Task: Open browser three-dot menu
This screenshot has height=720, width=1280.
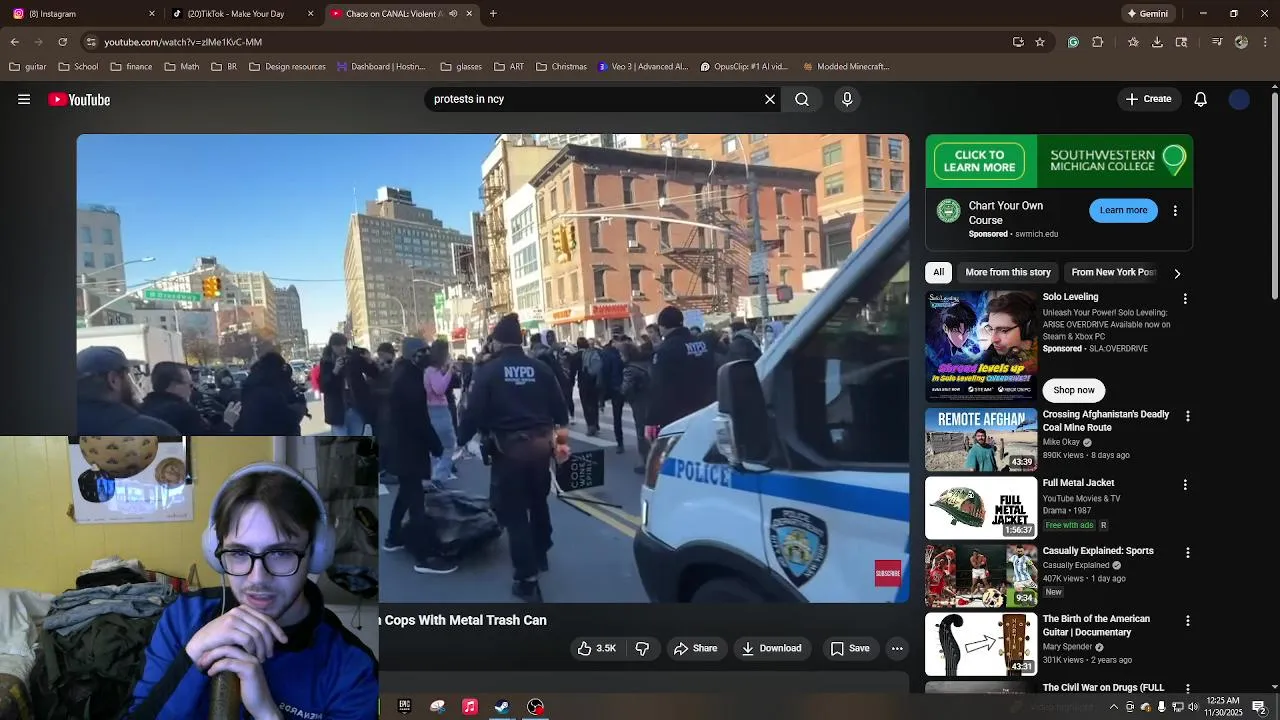Action: (x=1264, y=42)
